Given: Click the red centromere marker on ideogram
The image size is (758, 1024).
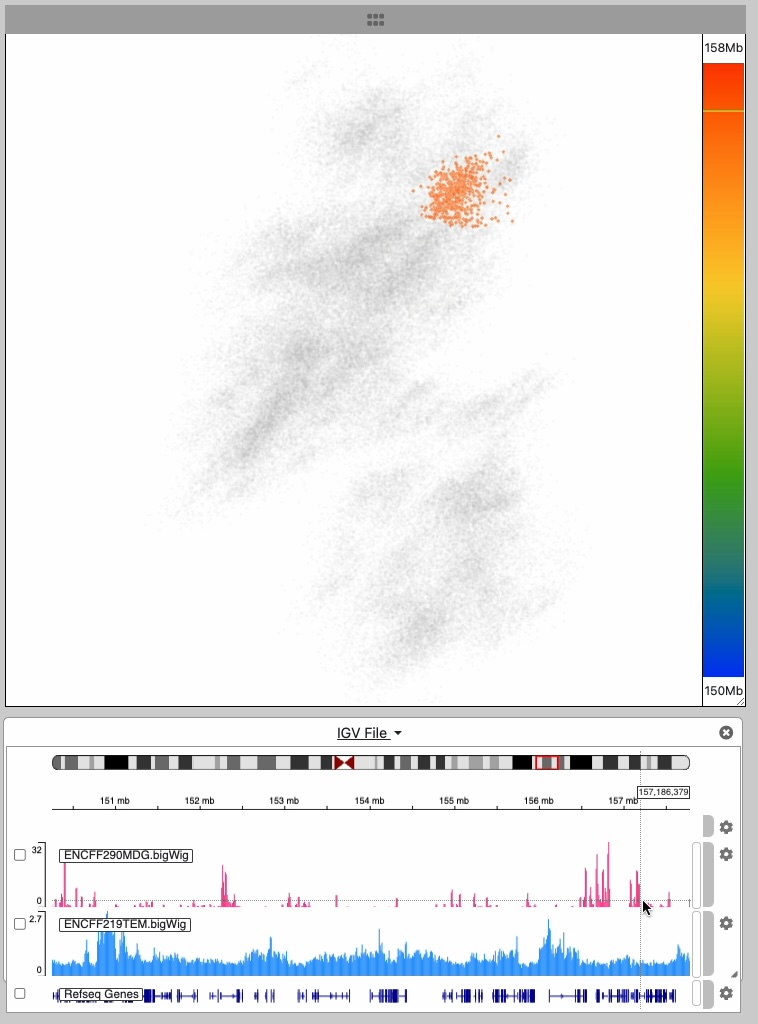Looking at the screenshot, I should pos(344,763).
